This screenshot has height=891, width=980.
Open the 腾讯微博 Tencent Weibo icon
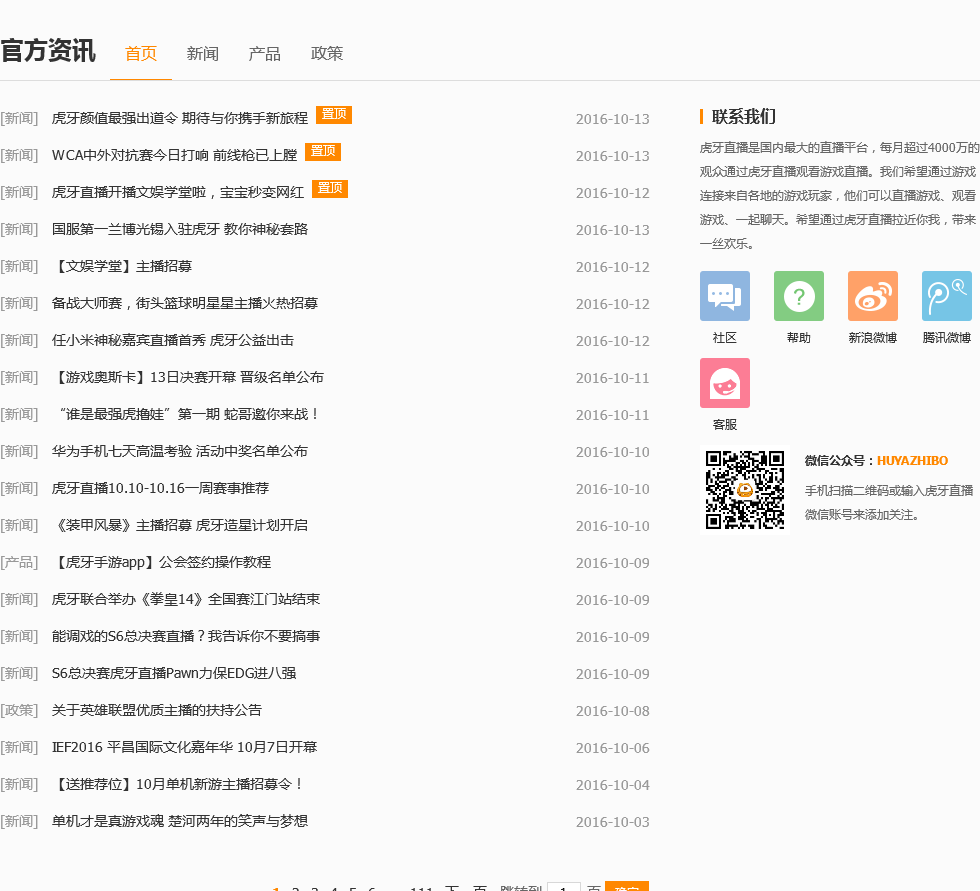point(946,296)
